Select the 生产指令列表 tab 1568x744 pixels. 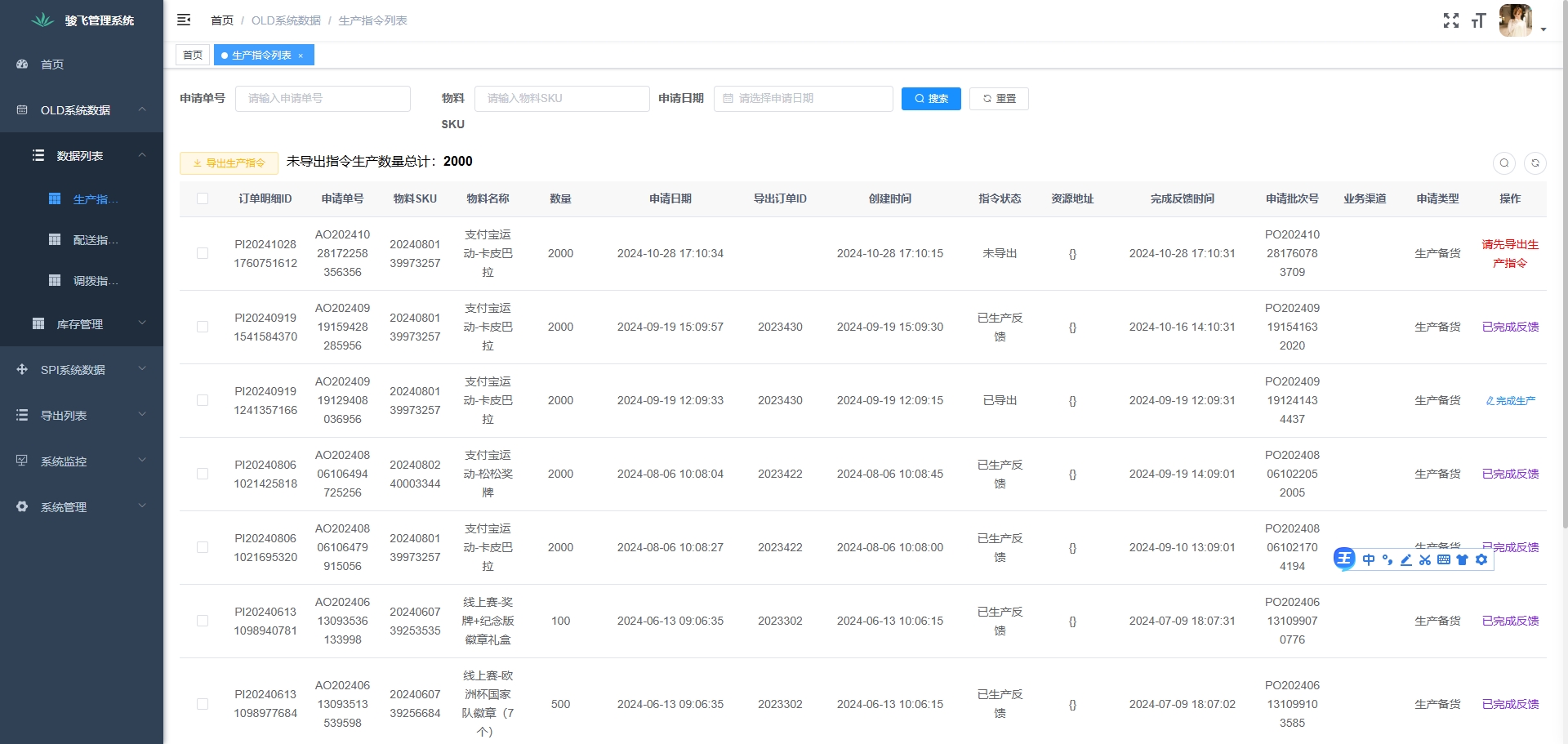[x=262, y=56]
